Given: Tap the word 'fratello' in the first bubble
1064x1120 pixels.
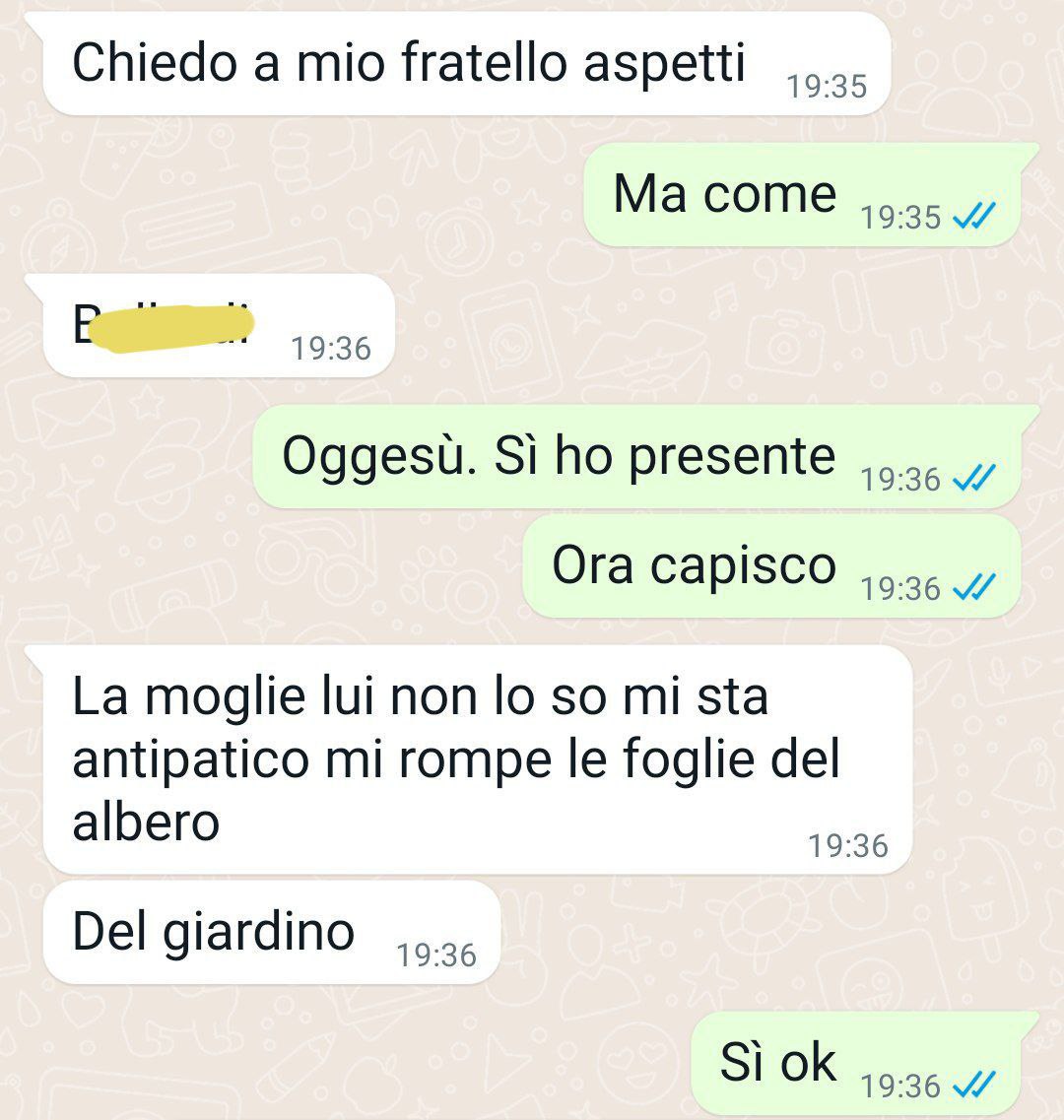Looking at the screenshot, I should click(485, 62).
